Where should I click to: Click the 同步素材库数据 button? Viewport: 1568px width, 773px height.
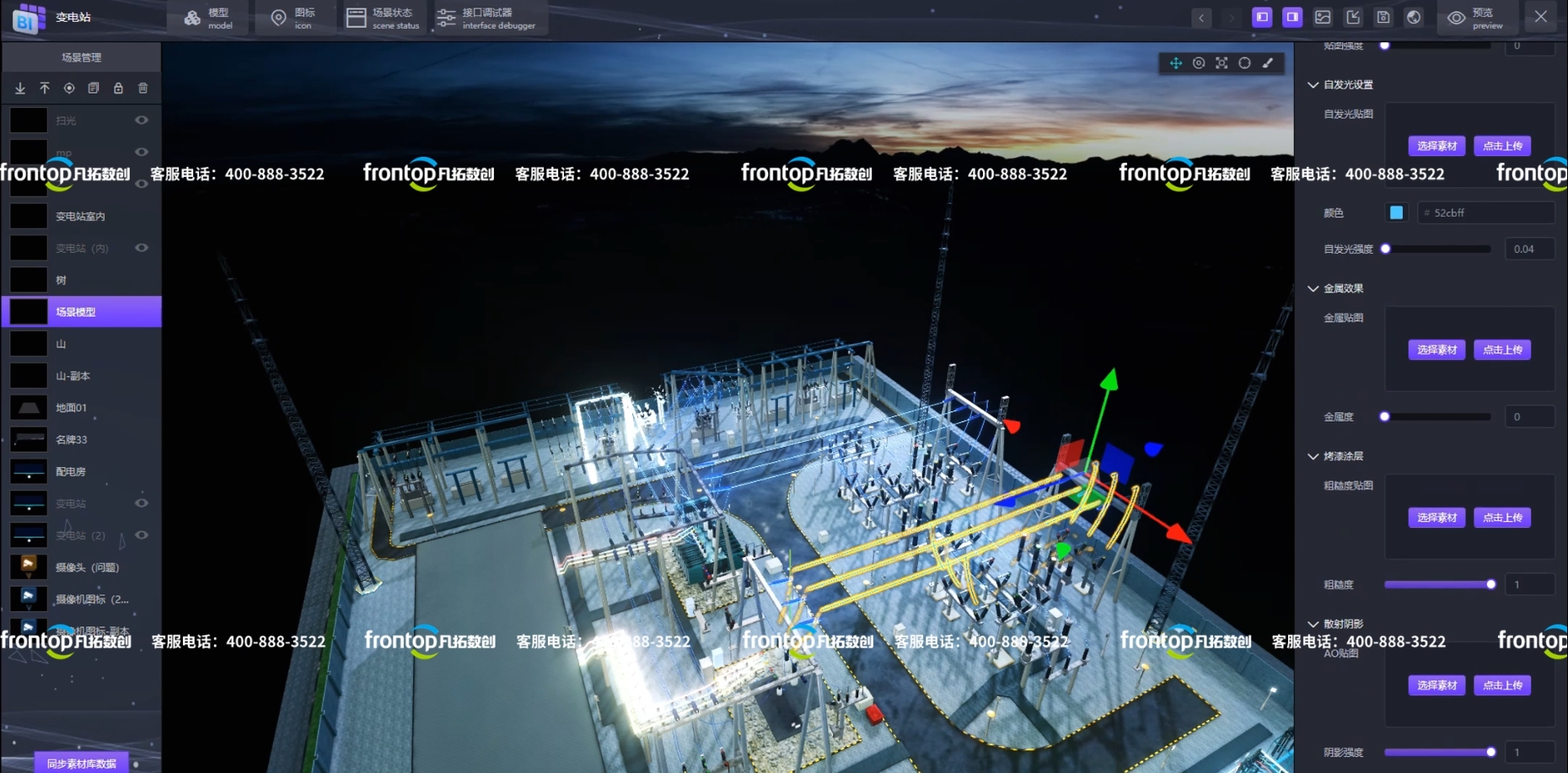coord(82,763)
